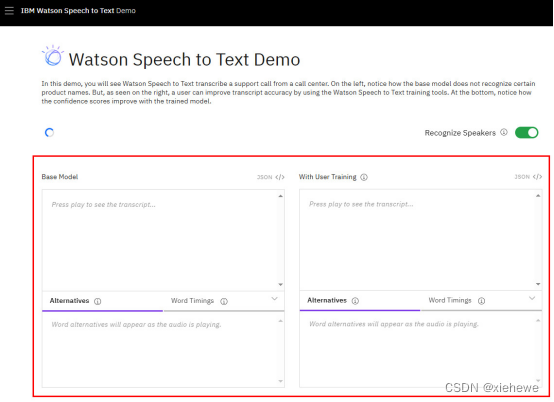Click the Recognize Speakers info icon
This screenshot has width=554, height=402.
click(504, 132)
